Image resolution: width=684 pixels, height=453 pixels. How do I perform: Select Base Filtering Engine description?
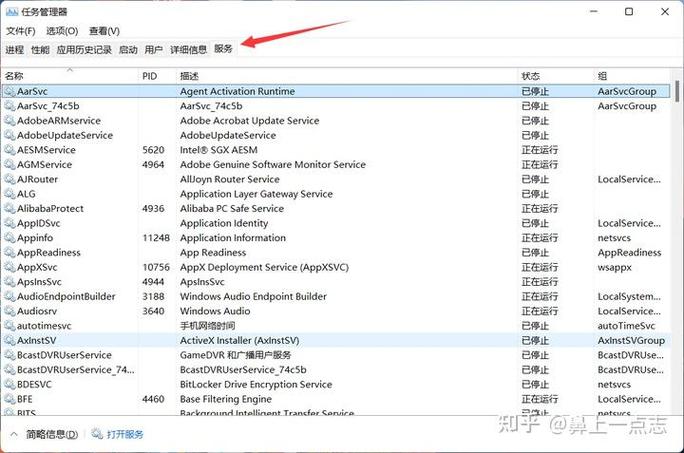tap(226, 399)
